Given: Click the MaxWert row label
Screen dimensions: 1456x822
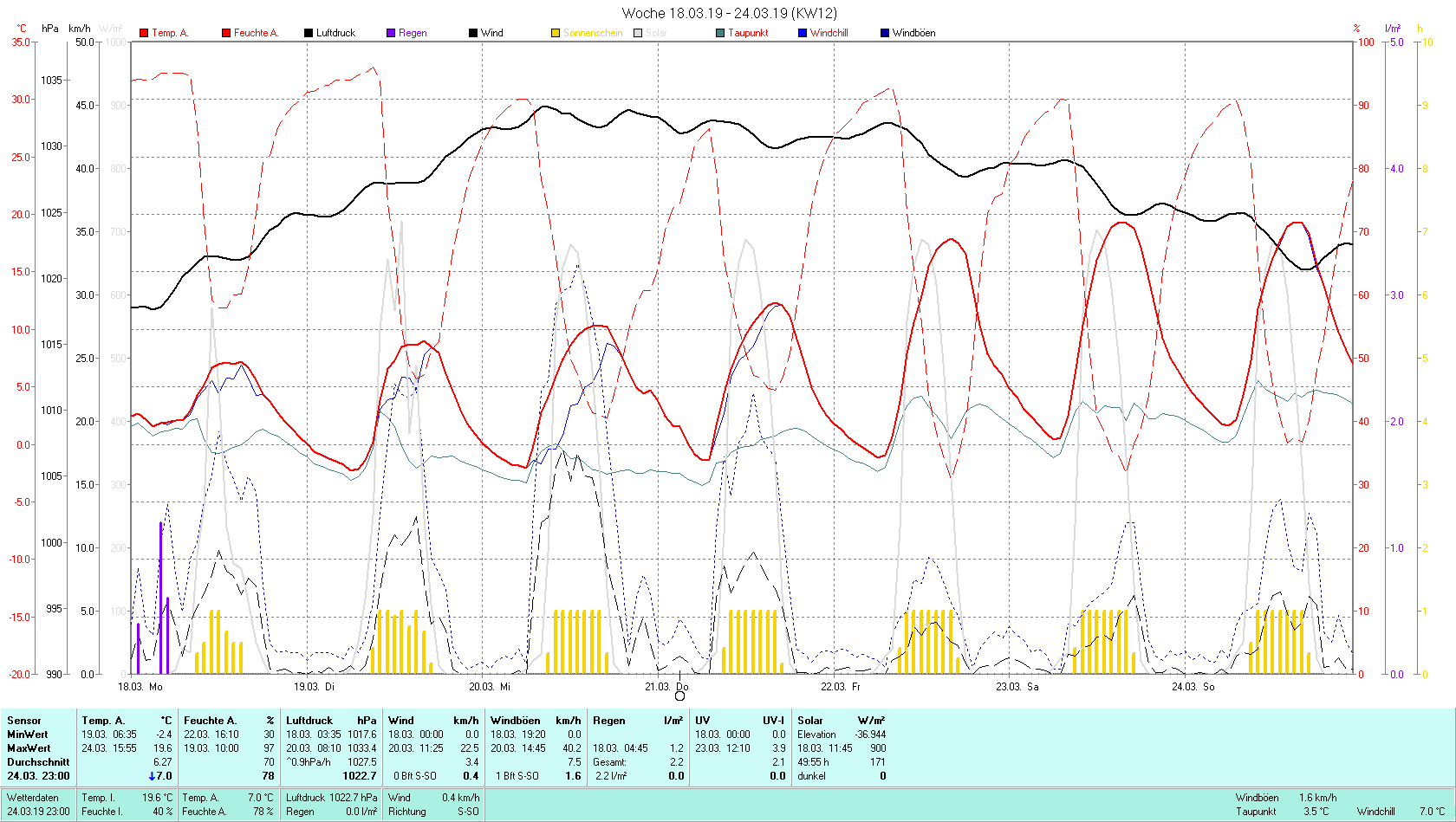Looking at the screenshot, I should click(x=29, y=748).
